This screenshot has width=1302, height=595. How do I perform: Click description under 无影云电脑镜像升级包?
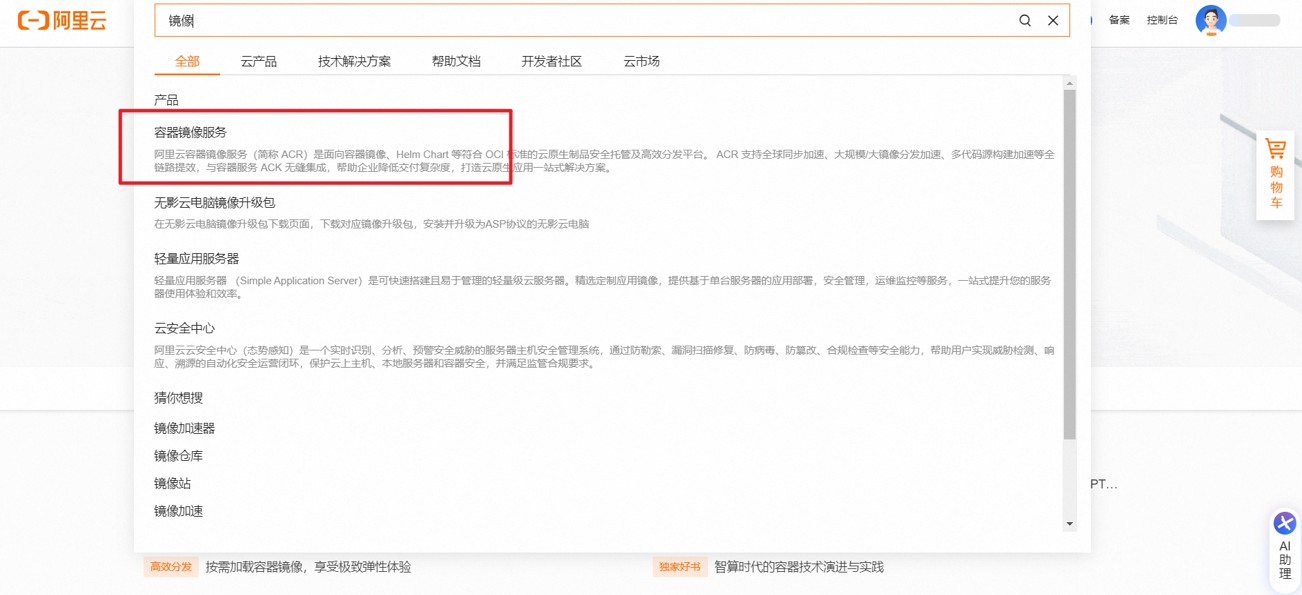click(371, 224)
